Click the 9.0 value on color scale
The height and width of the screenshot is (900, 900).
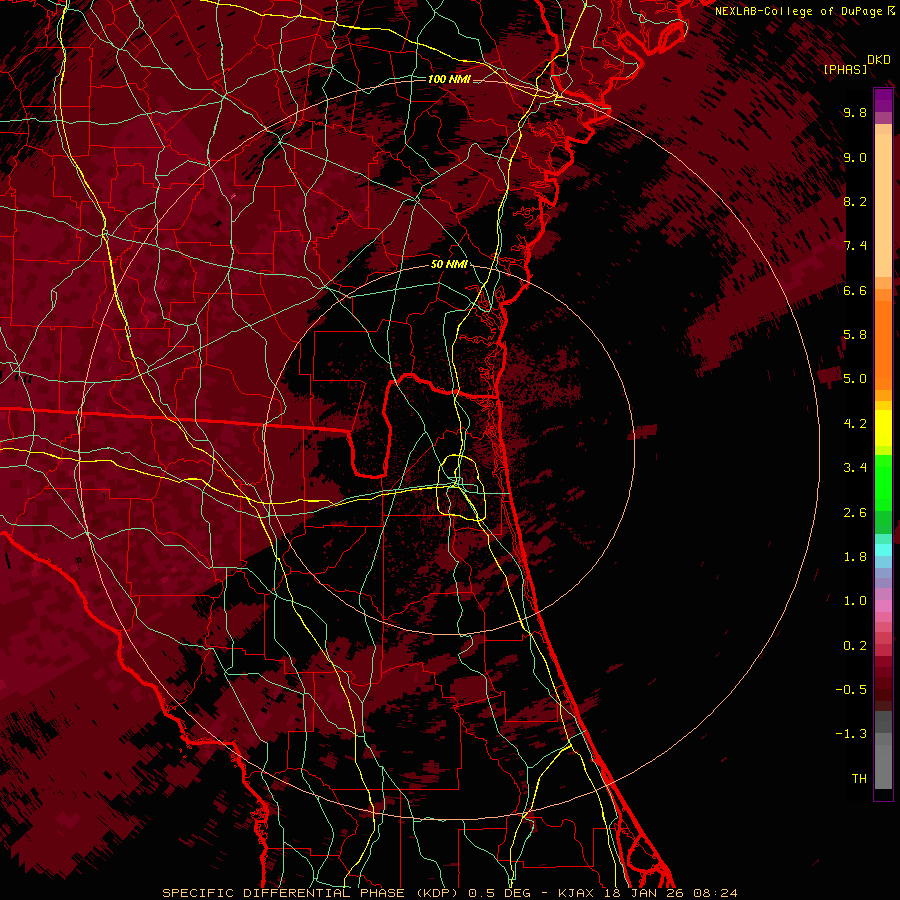[x=855, y=157]
